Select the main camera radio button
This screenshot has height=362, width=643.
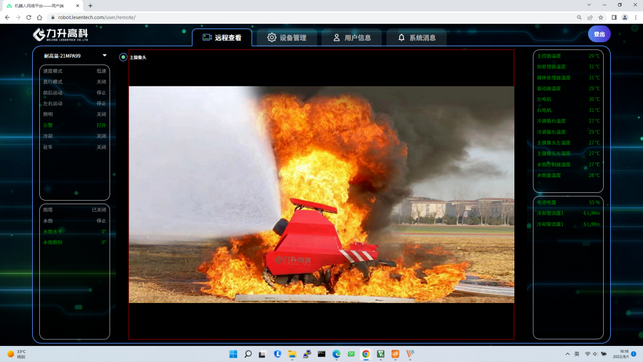(123, 57)
